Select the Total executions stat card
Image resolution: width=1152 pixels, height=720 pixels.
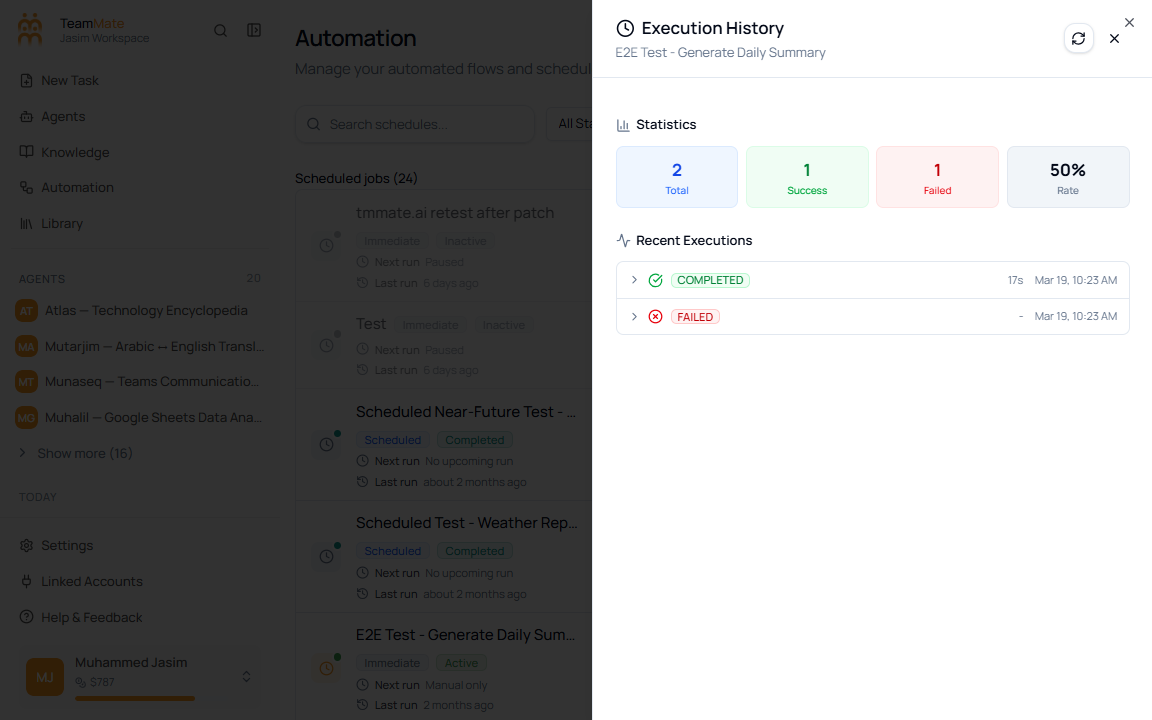coord(677,177)
